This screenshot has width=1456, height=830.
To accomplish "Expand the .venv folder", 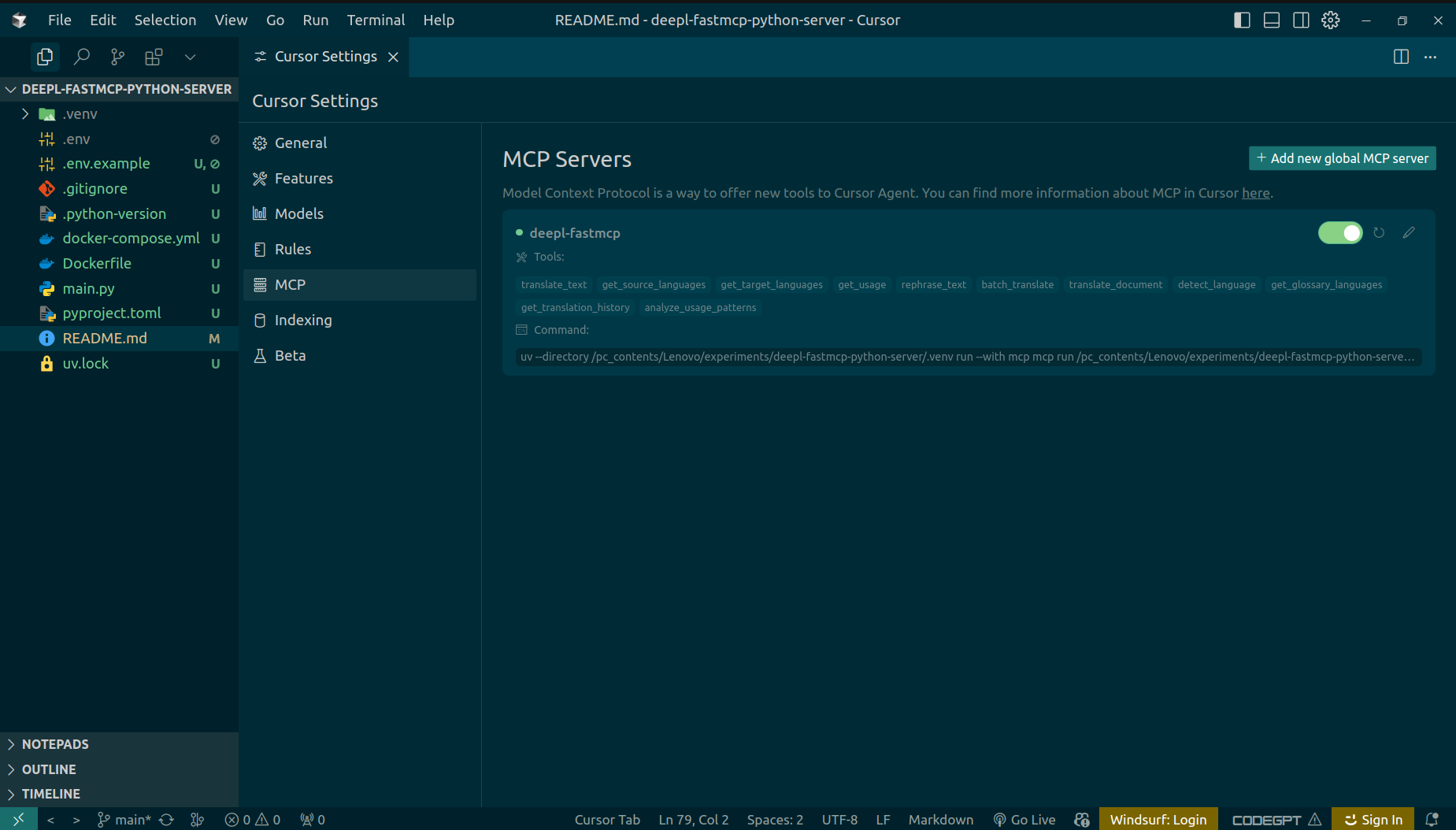I will pos(26,113).
